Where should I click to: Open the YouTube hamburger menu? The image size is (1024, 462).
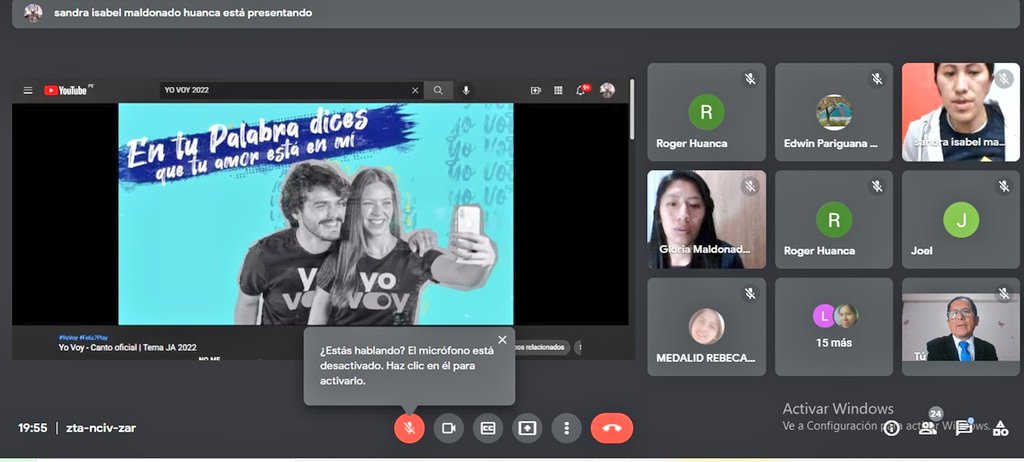click(28, 90)
